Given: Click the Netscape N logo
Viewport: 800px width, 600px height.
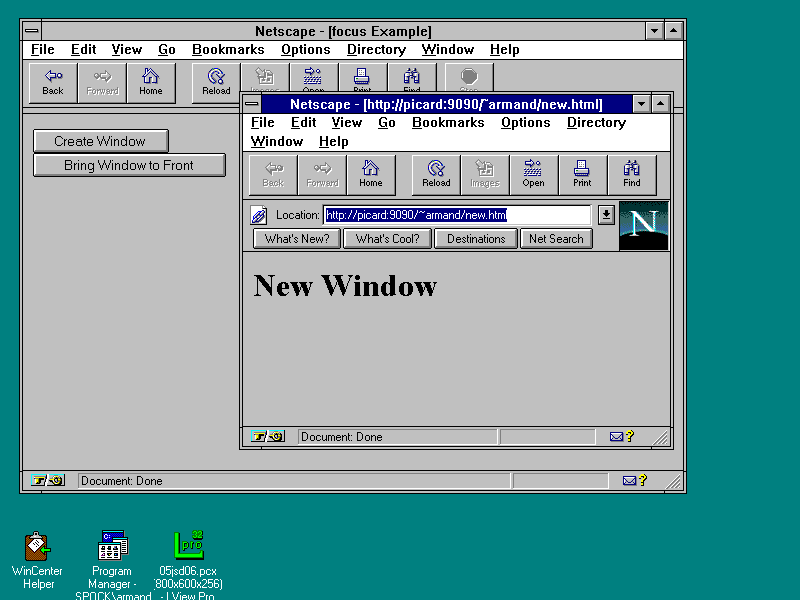Looking at the screenshot, I should (x=644, y=225).
